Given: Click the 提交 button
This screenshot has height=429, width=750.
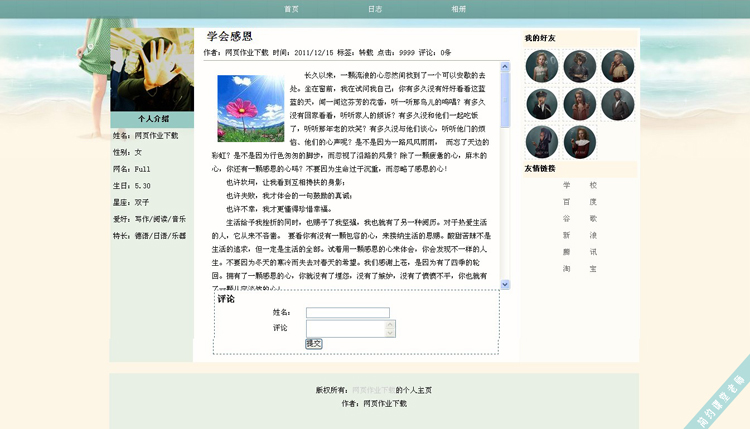Looking at the screenshot, I should (x=314, y=343).
